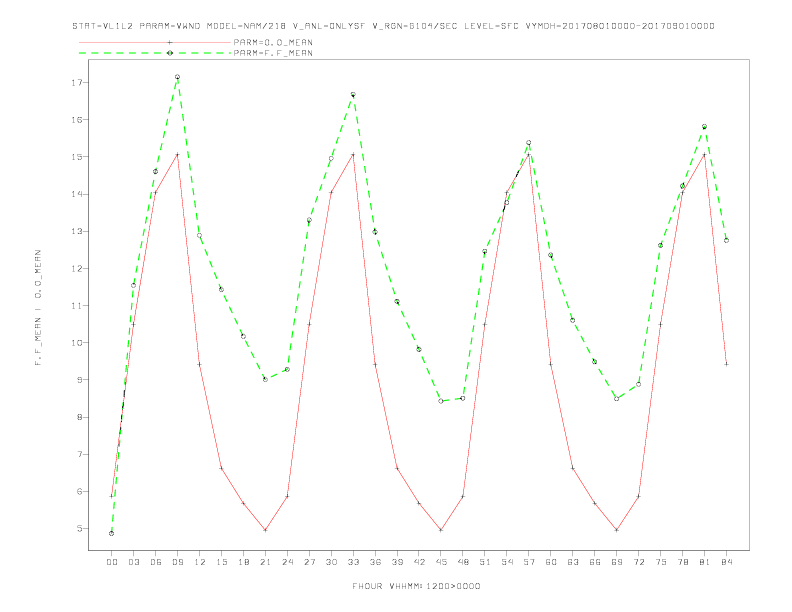The height and width of the screenshot is (612, 792).
Task: Click y-axis tick label 17
Action: 77,82
